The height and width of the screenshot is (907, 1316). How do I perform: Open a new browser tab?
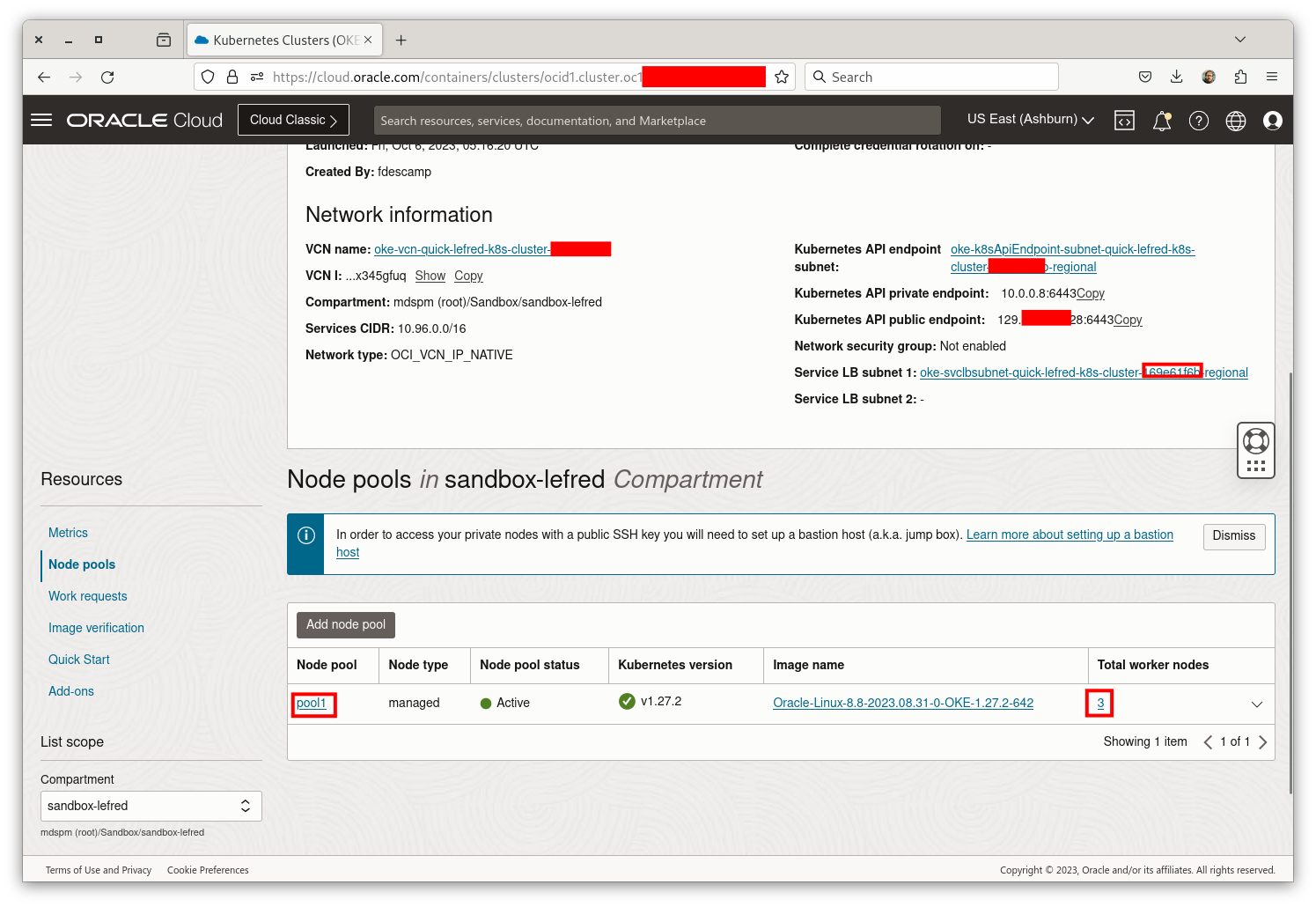point(401,40)
